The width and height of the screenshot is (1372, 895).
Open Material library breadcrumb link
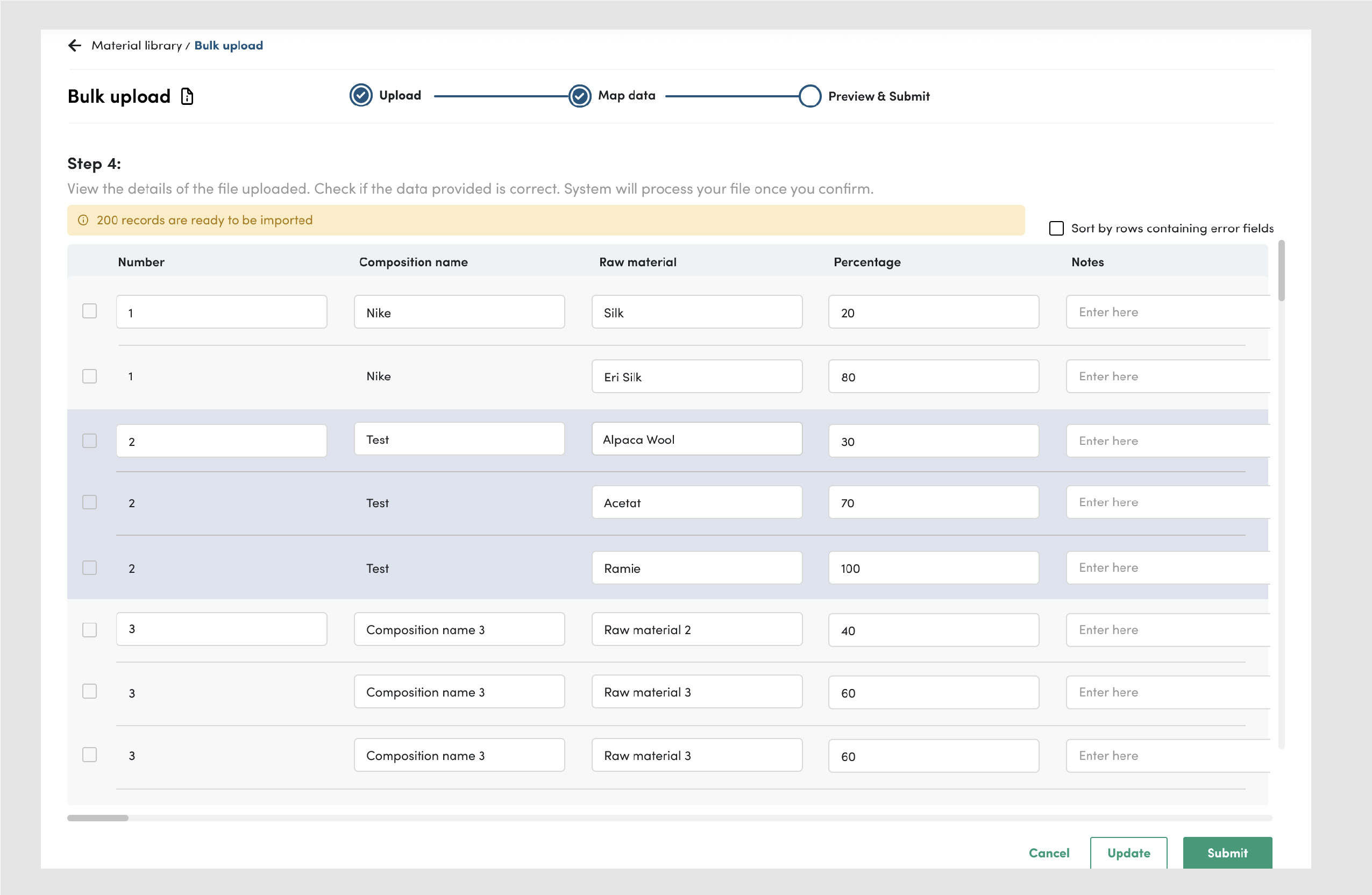click(137, 46)
